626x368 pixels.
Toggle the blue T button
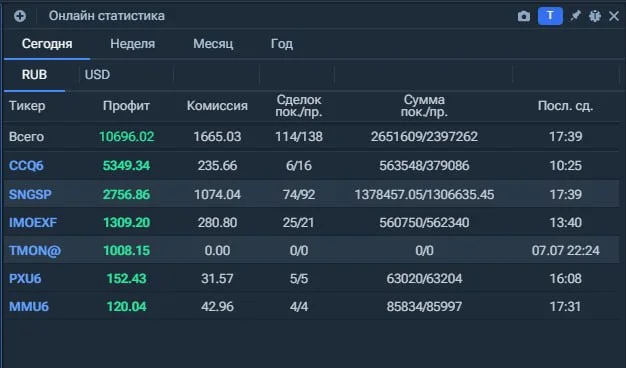pos(550,16)
